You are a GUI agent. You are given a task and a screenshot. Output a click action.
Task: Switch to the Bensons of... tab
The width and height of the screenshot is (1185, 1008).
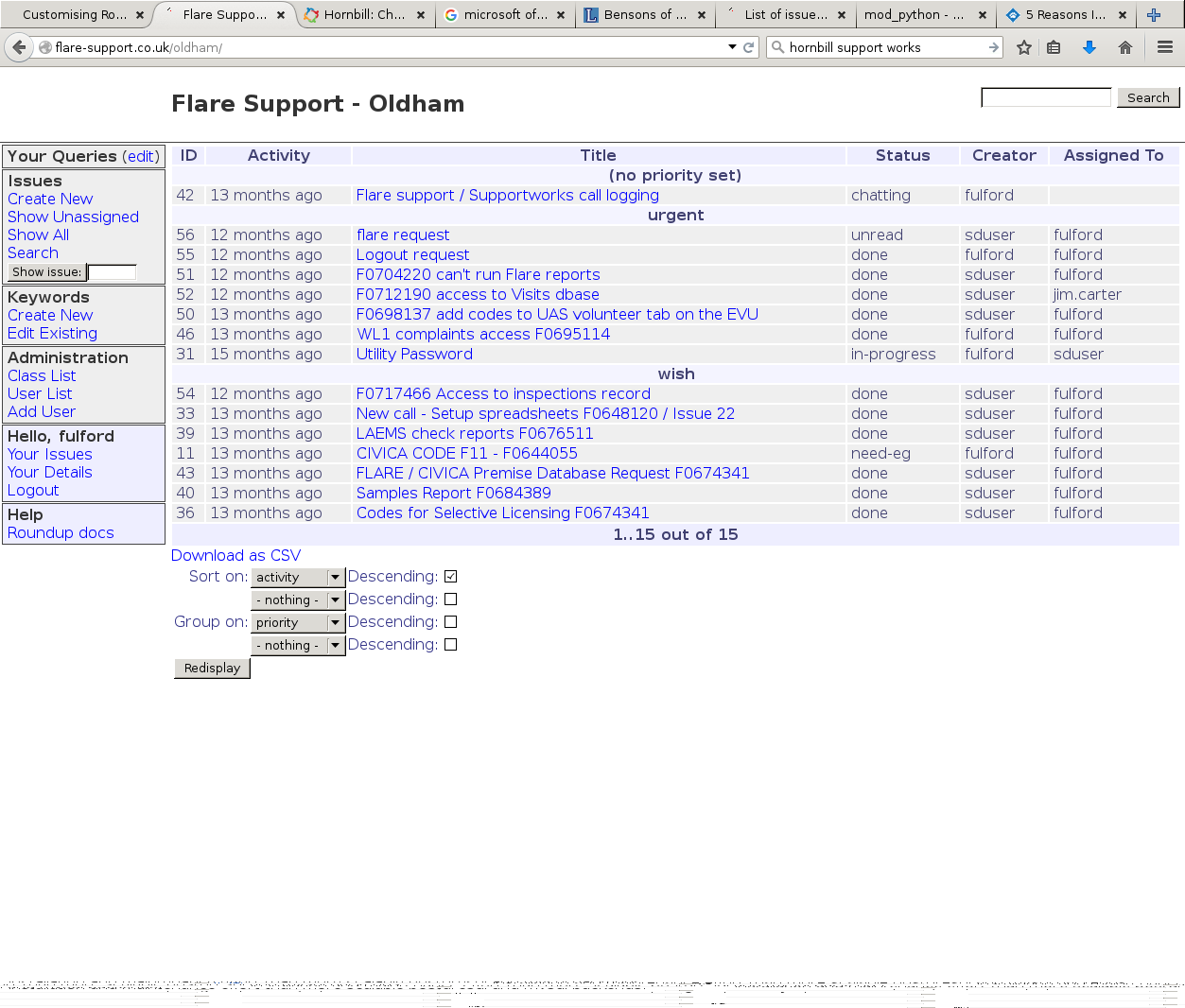(645, 15)
